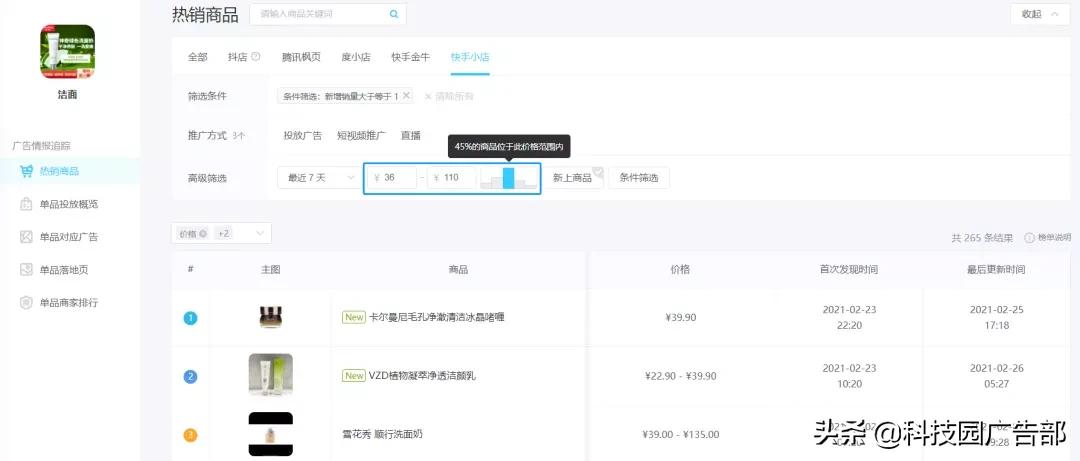
Task: Go to 单品投放概览 in sidebar
Action: [x=69, y=205]
